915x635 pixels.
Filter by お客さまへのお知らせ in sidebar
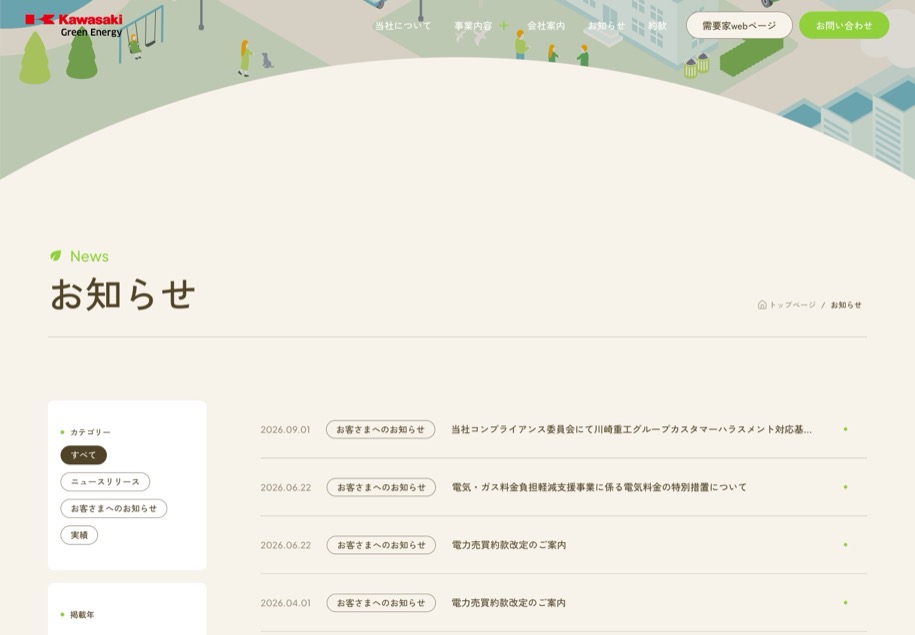click(114, 508)
